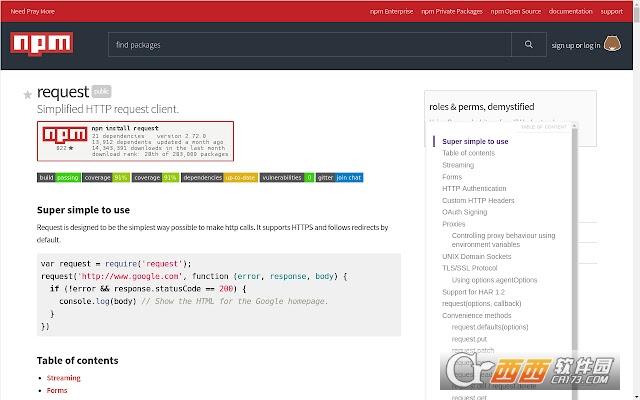Select Controlling proxy behaviour using environment variables
Image resolution: width=640 pixels, height=400 pixels.
[x=503, y=240]
